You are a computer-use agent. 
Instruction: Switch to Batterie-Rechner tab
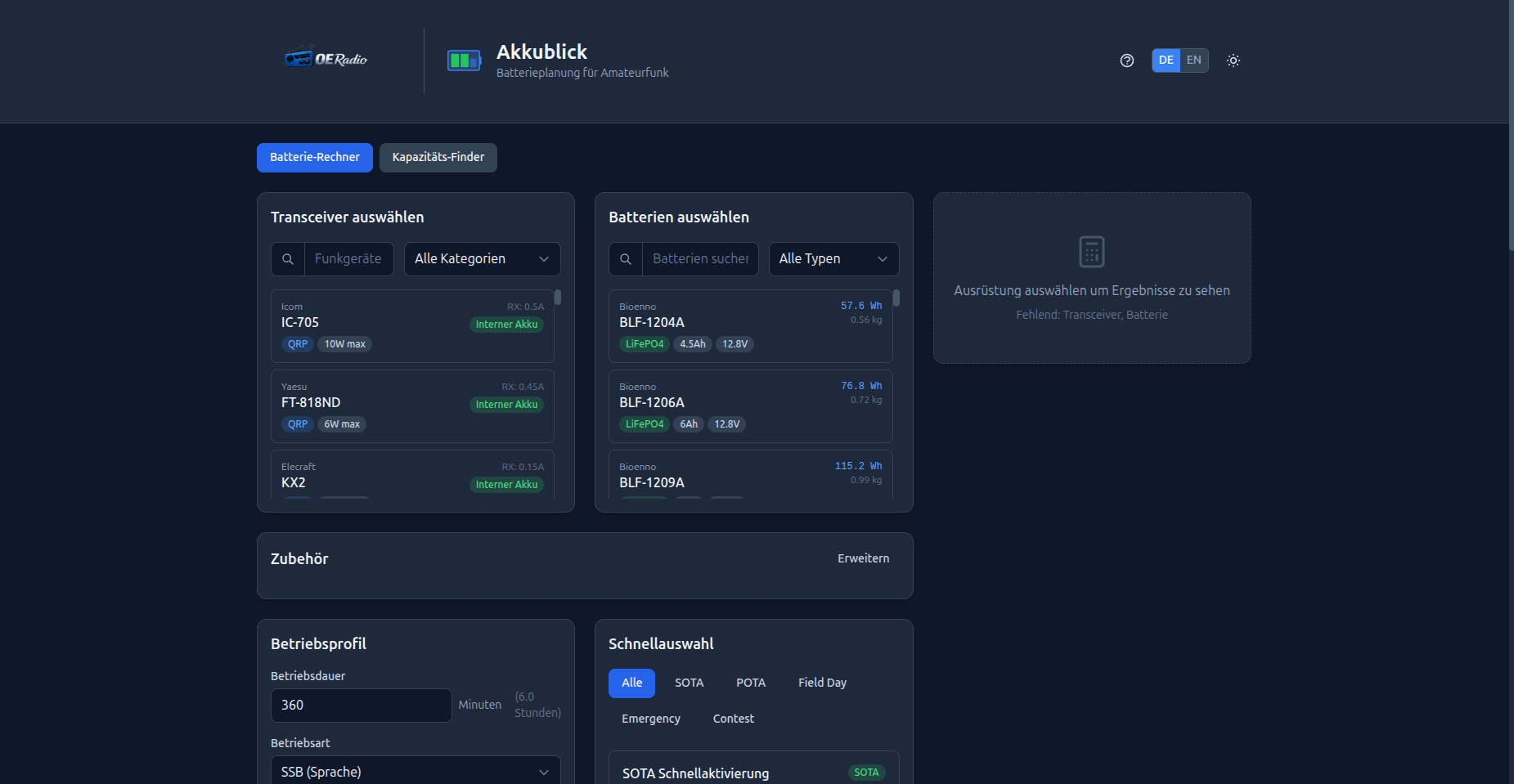(314, 158)
